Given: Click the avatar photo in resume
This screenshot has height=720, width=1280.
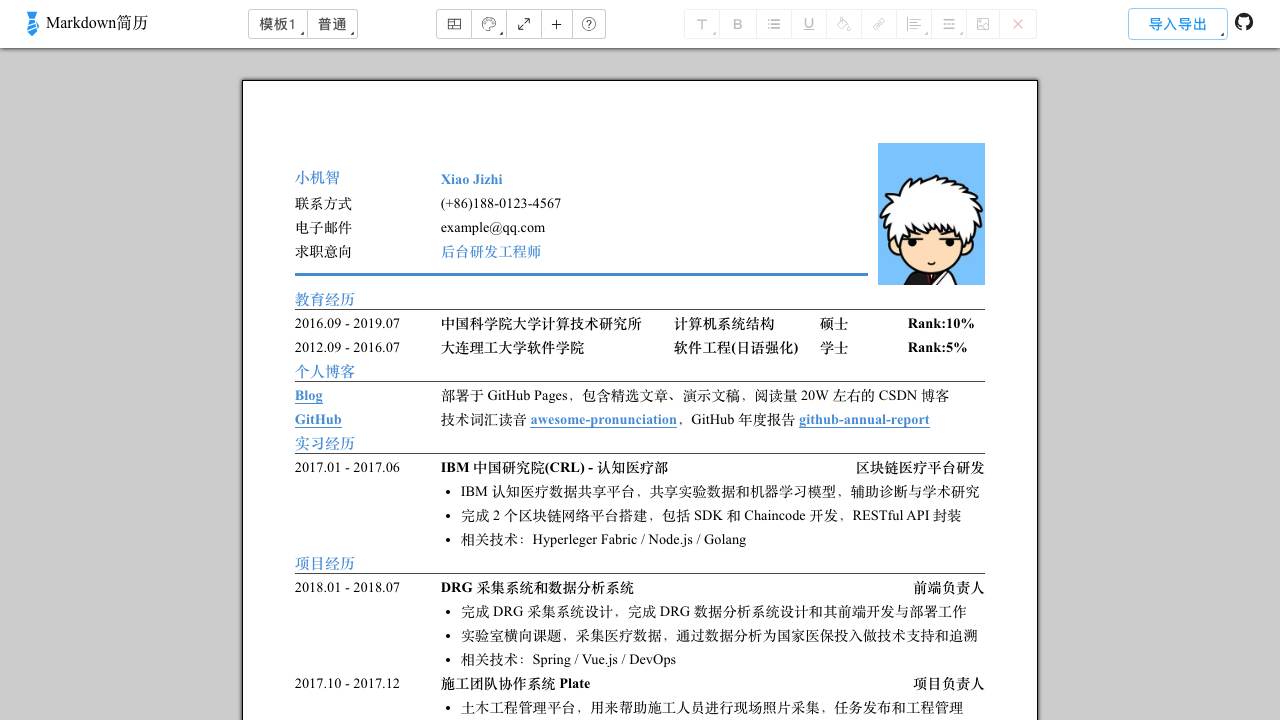Looking at the screenshot, I should coord(931,214).
